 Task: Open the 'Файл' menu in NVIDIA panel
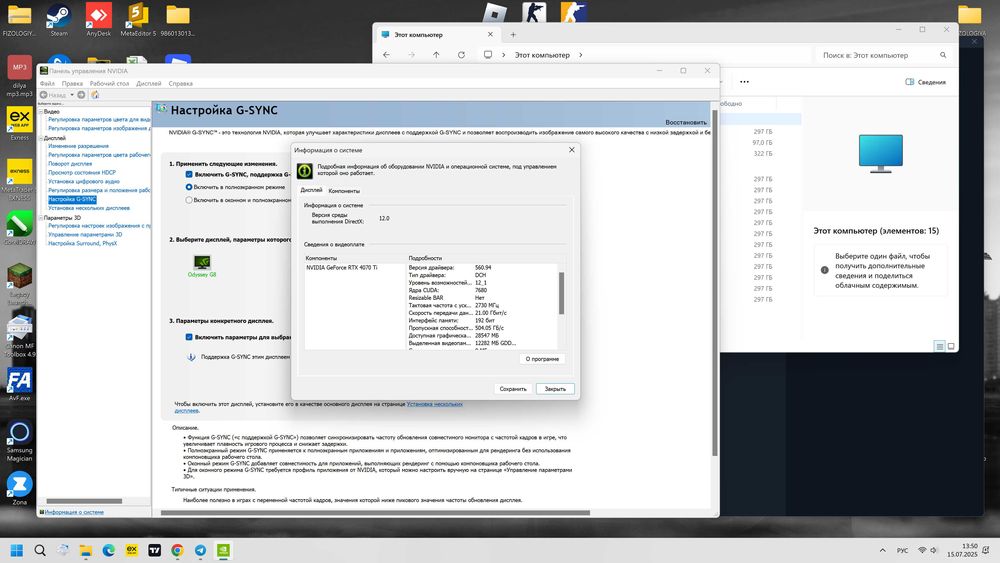(47, 84)
